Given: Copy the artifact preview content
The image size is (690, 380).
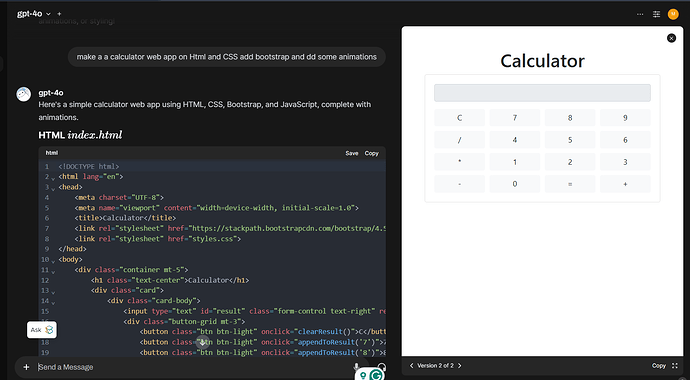Looking at the screenshot, I should [659, 365].
